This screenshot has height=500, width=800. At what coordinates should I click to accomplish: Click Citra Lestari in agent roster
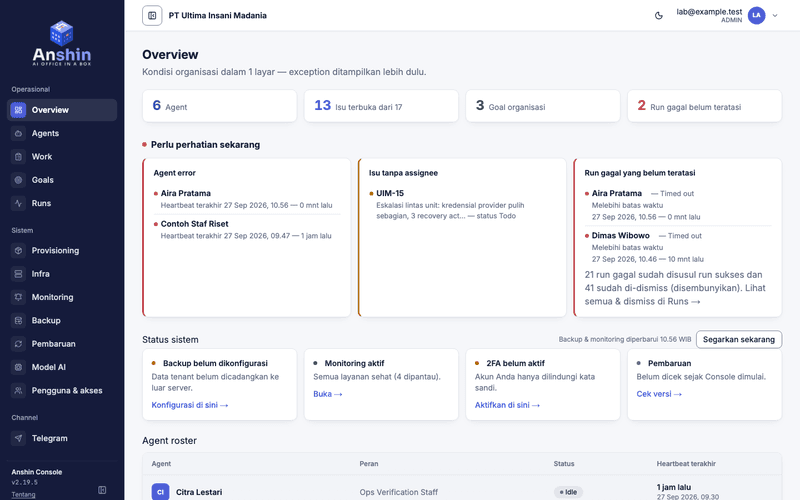point(199,492)
